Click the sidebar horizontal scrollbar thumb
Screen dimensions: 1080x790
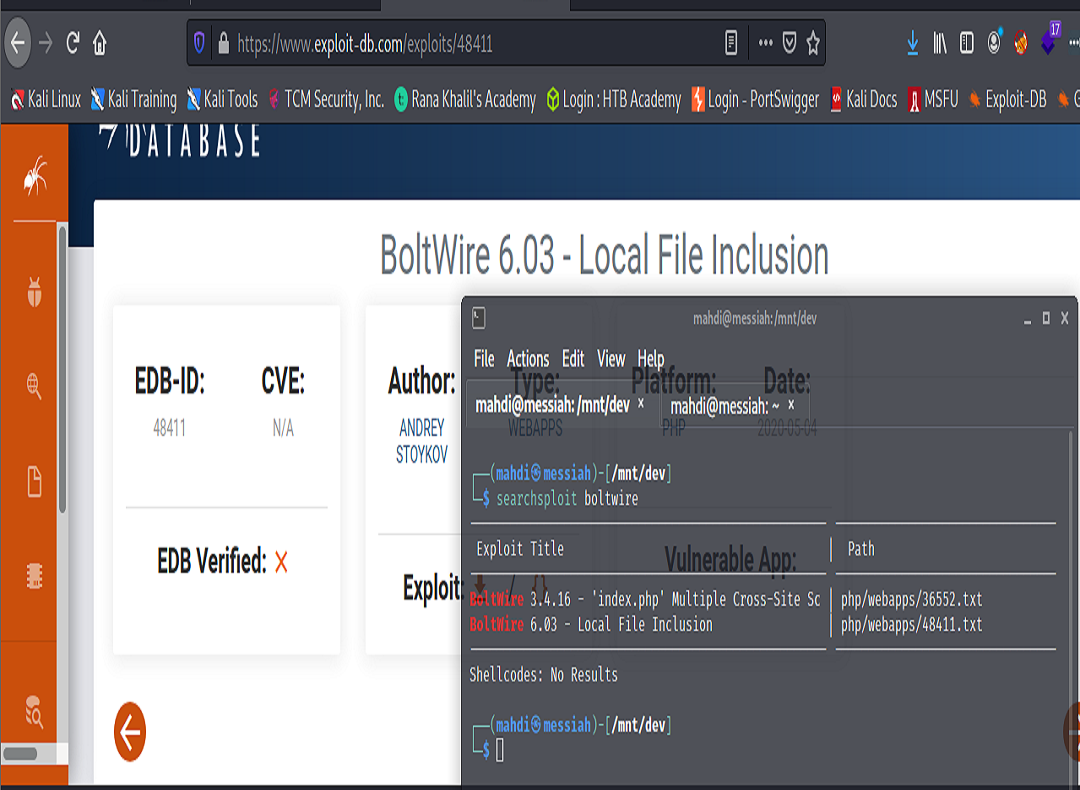pos(20,753)
